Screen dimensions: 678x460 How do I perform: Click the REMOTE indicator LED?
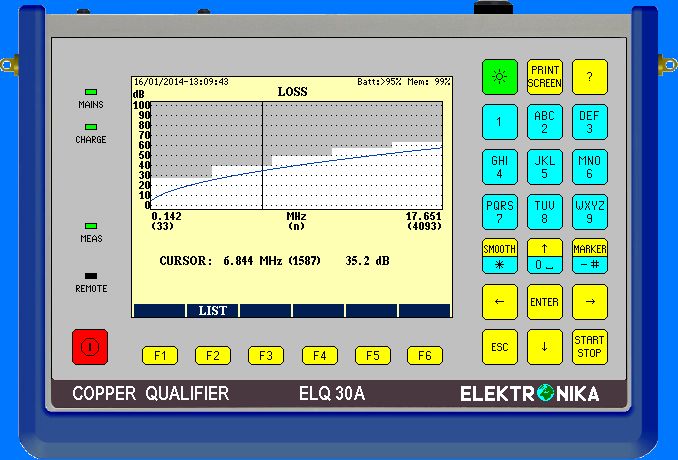coord(91,276)
